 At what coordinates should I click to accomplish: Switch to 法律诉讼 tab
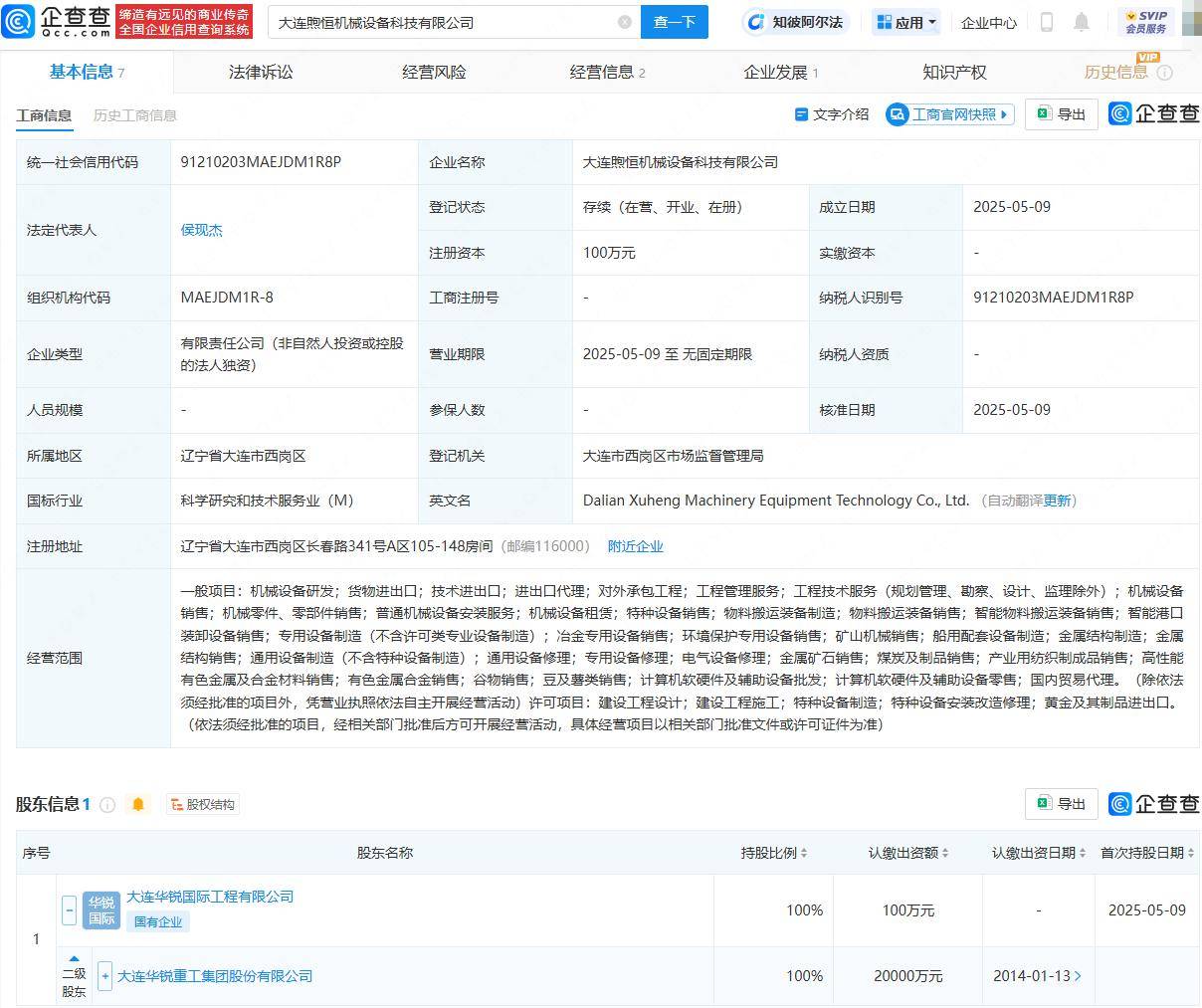pyautogui.click(x=261, y=72)
